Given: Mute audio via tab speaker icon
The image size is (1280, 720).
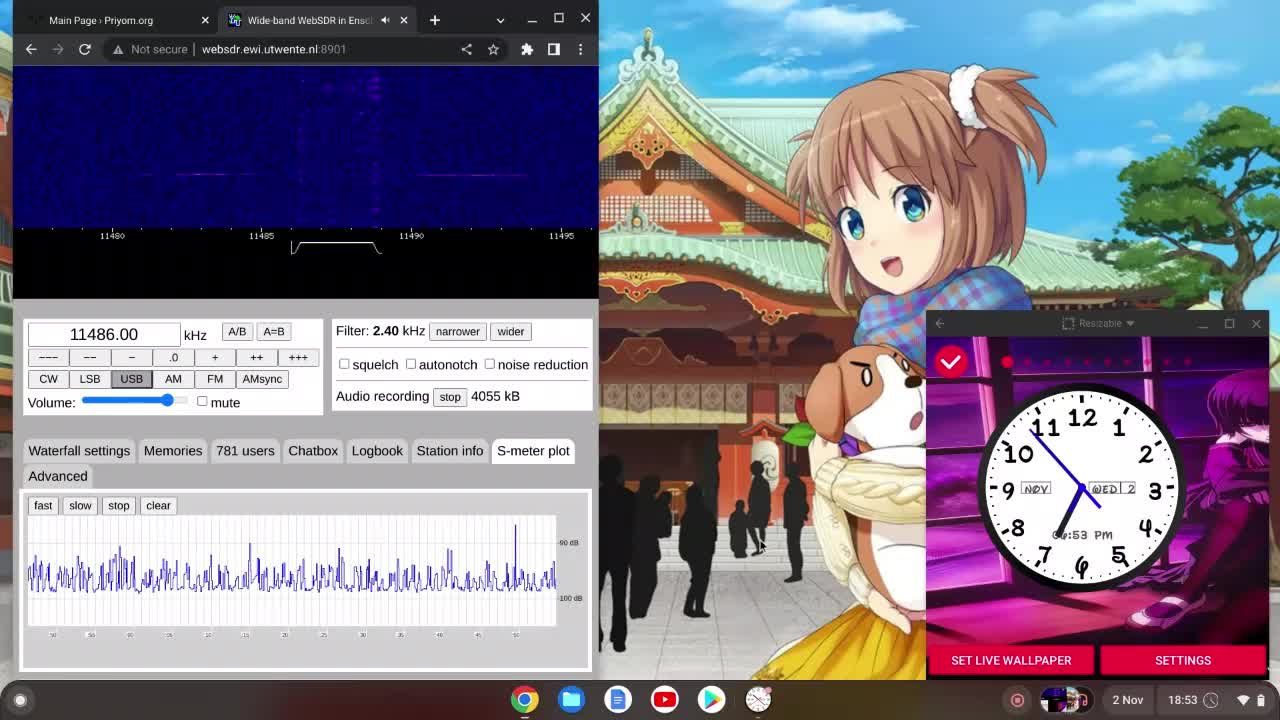Looking at the screenshot, I should pyautogui.click(x=385, y=20).
